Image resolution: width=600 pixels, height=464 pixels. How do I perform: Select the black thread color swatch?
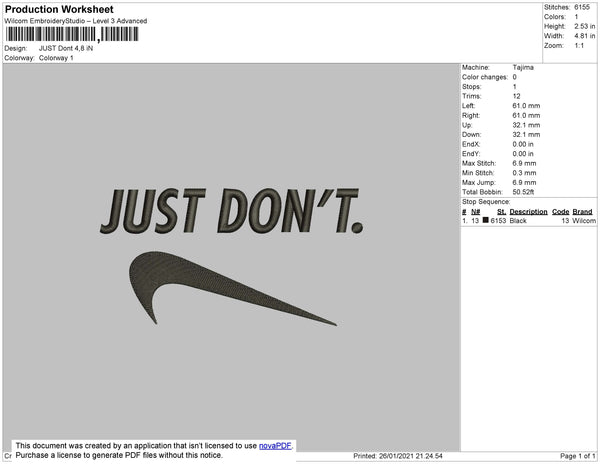485,221
